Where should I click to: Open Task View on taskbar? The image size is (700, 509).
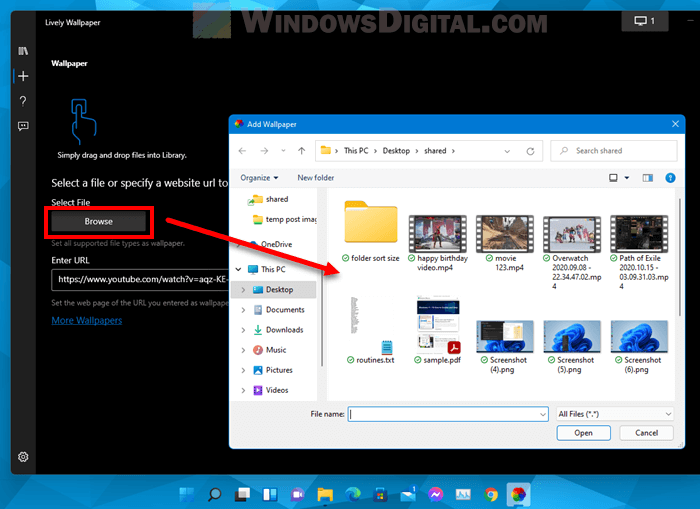click(x=242, y=494)
